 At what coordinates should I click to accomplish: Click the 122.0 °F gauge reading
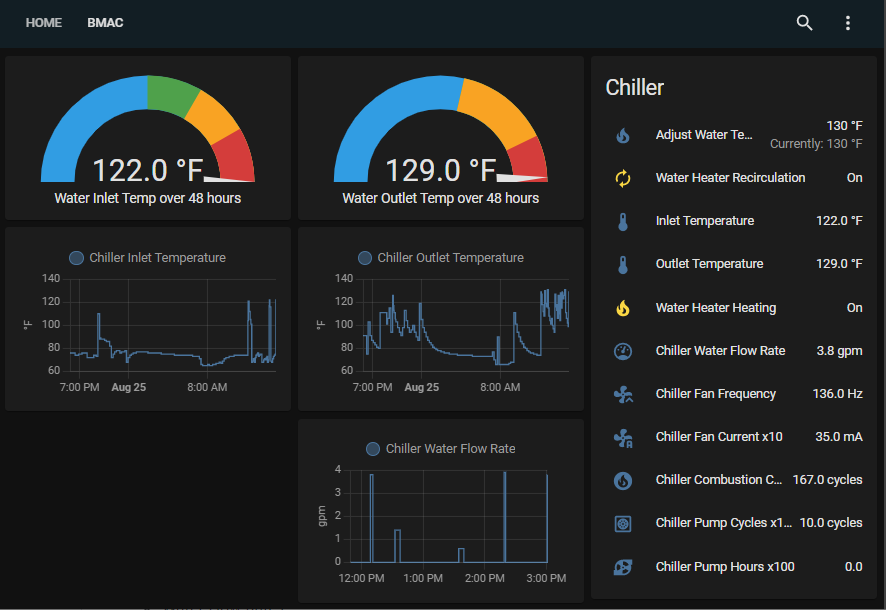(147, 170)
